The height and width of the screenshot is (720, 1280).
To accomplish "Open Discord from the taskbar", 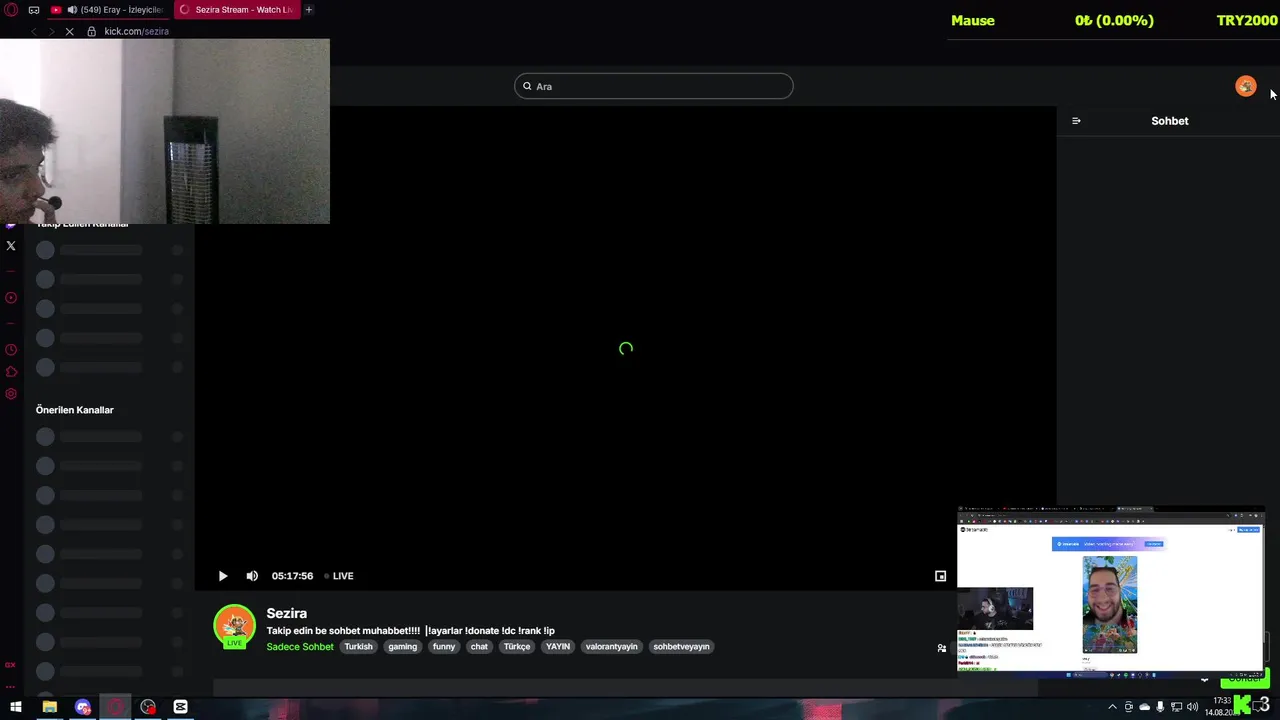I will (x=83, y=707).
